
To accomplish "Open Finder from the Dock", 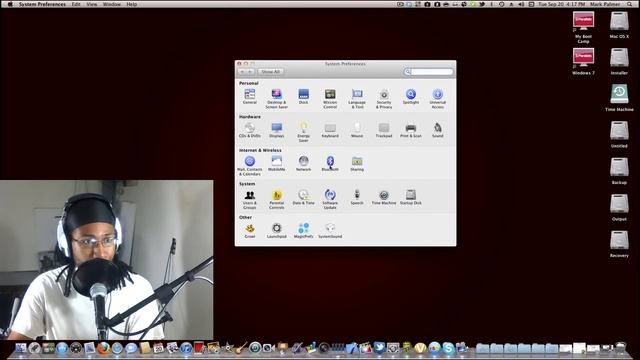I will pyautogui.click(x=20, y=348).
